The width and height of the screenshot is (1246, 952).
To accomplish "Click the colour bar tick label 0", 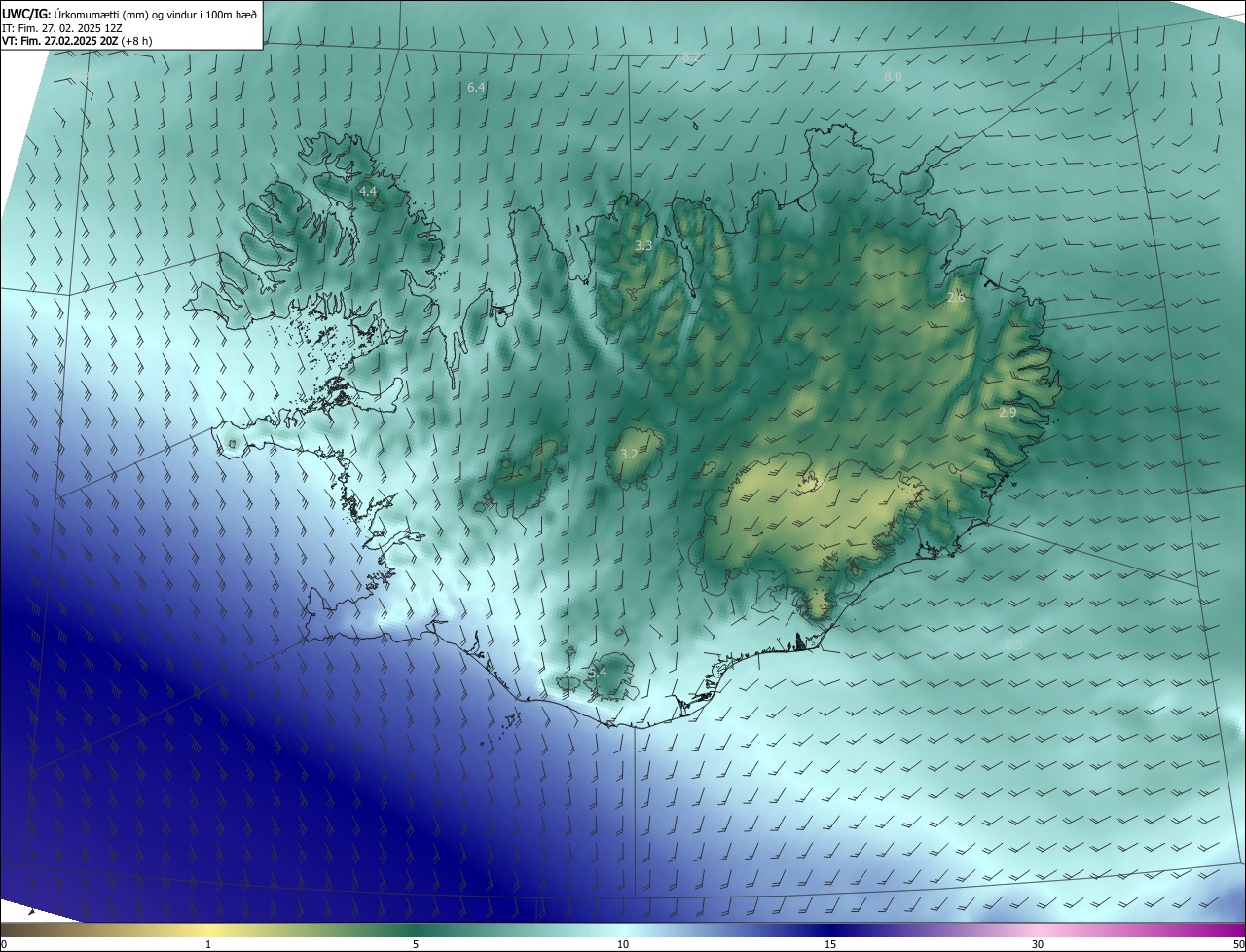I will click(3, 944).
